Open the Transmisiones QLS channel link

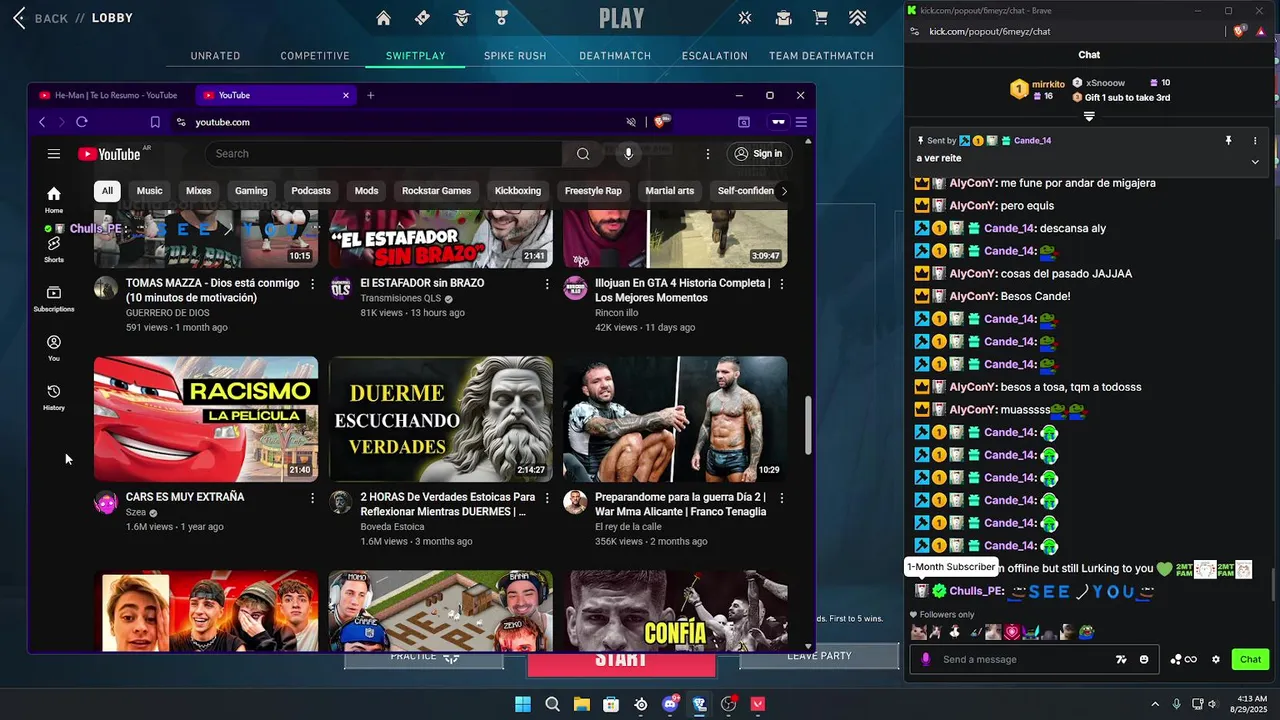point(400,298)
